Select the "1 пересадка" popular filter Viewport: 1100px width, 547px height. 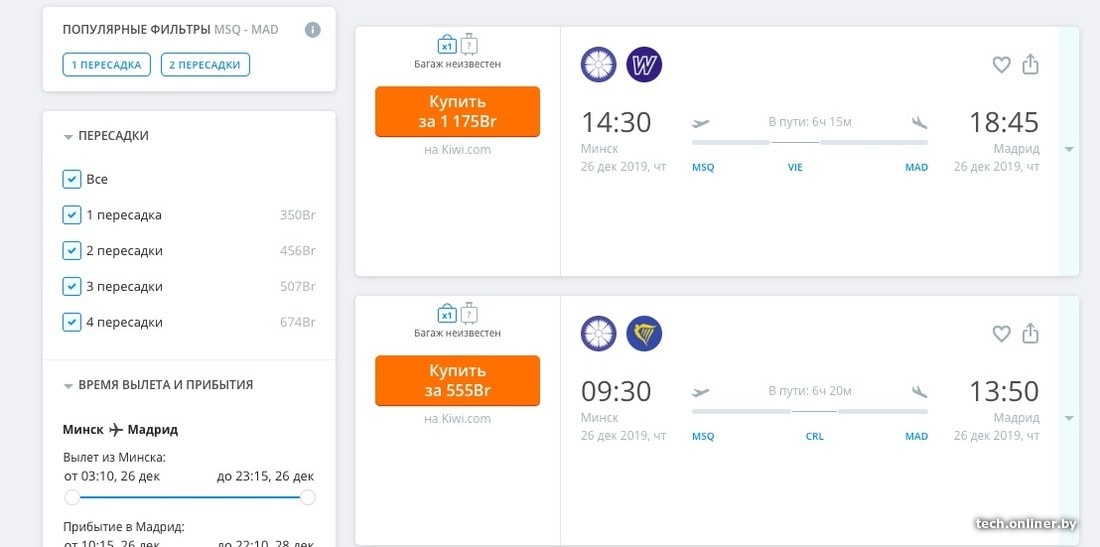tap(106, 65)
